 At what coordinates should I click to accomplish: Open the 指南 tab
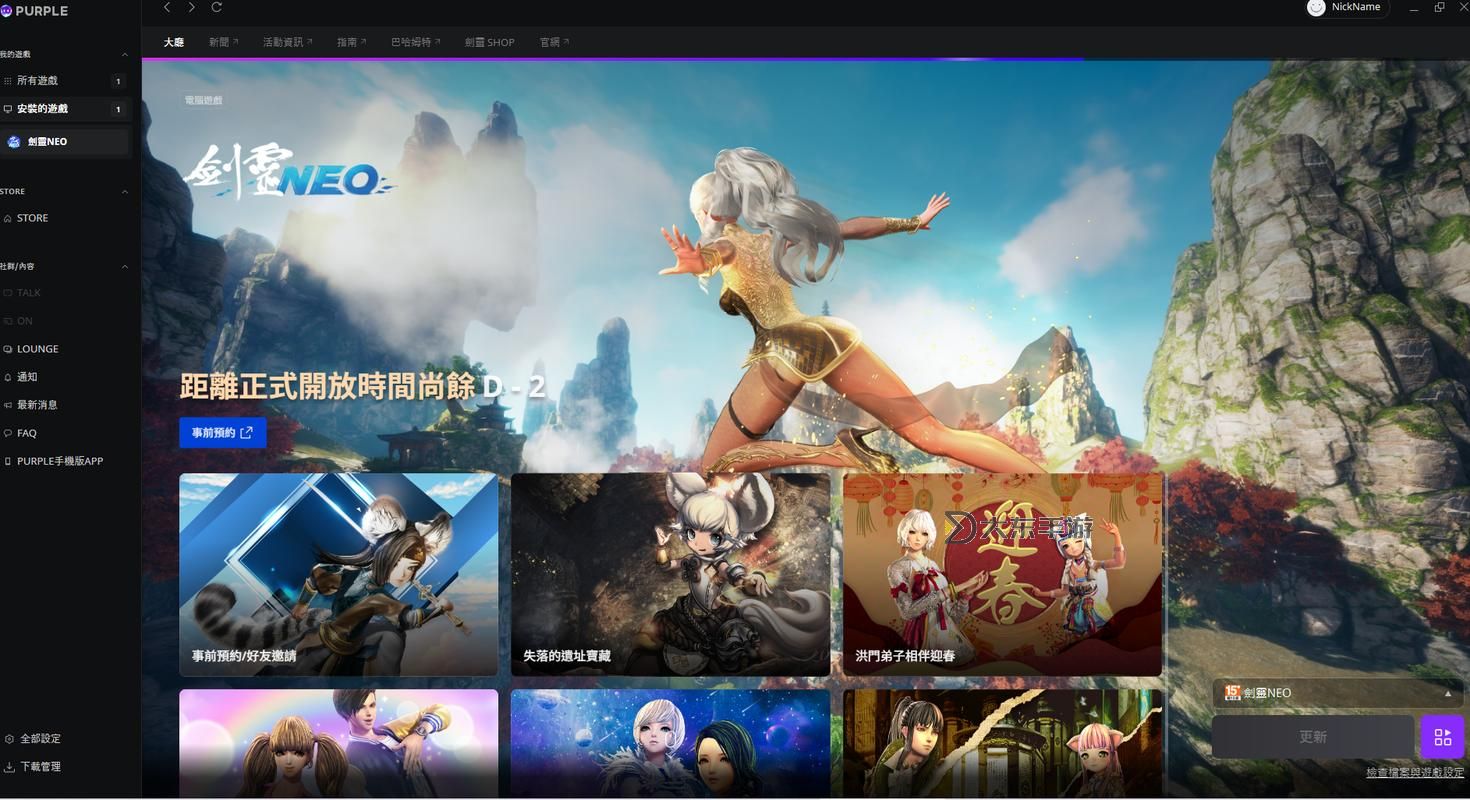(351, 42)
